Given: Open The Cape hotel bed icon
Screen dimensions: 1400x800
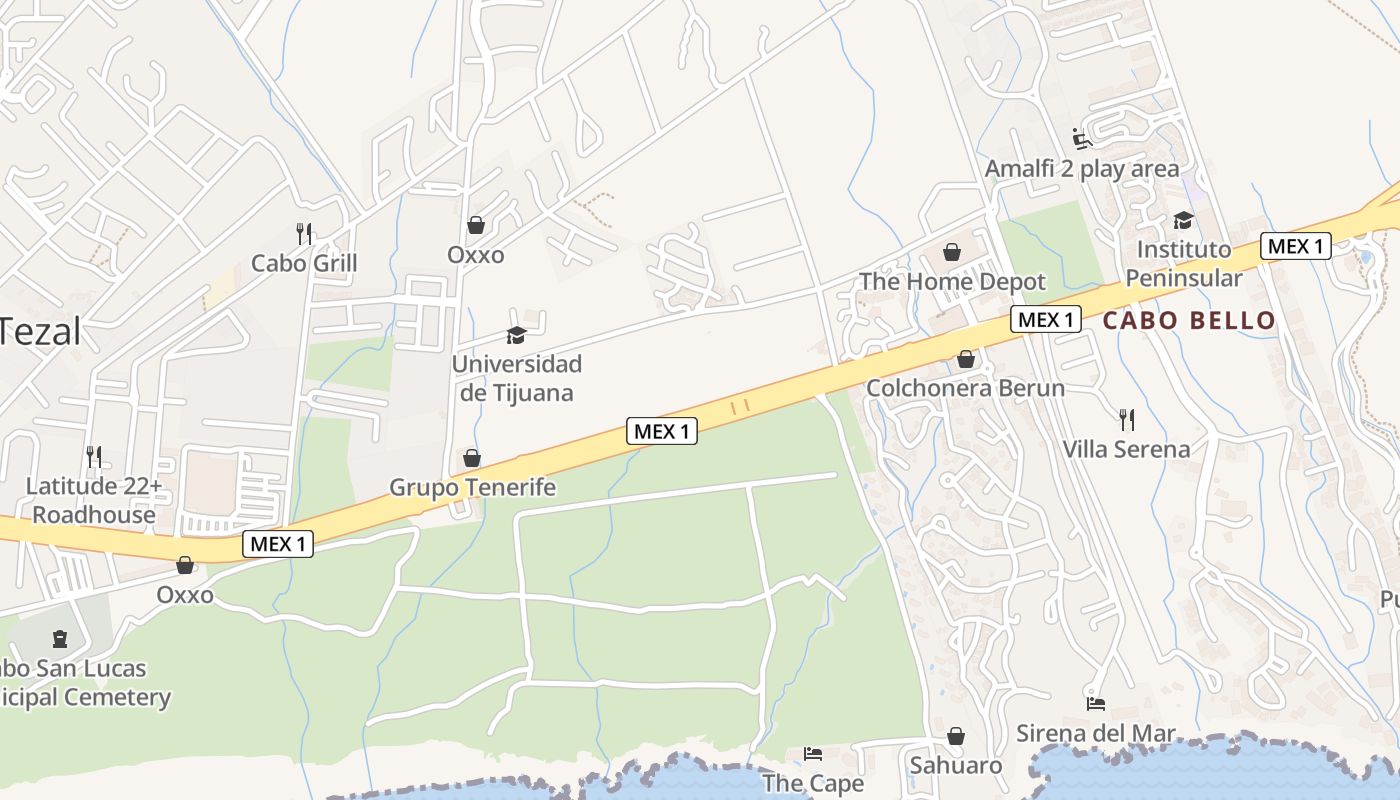Looking at the screenshot, I should 813,753.
